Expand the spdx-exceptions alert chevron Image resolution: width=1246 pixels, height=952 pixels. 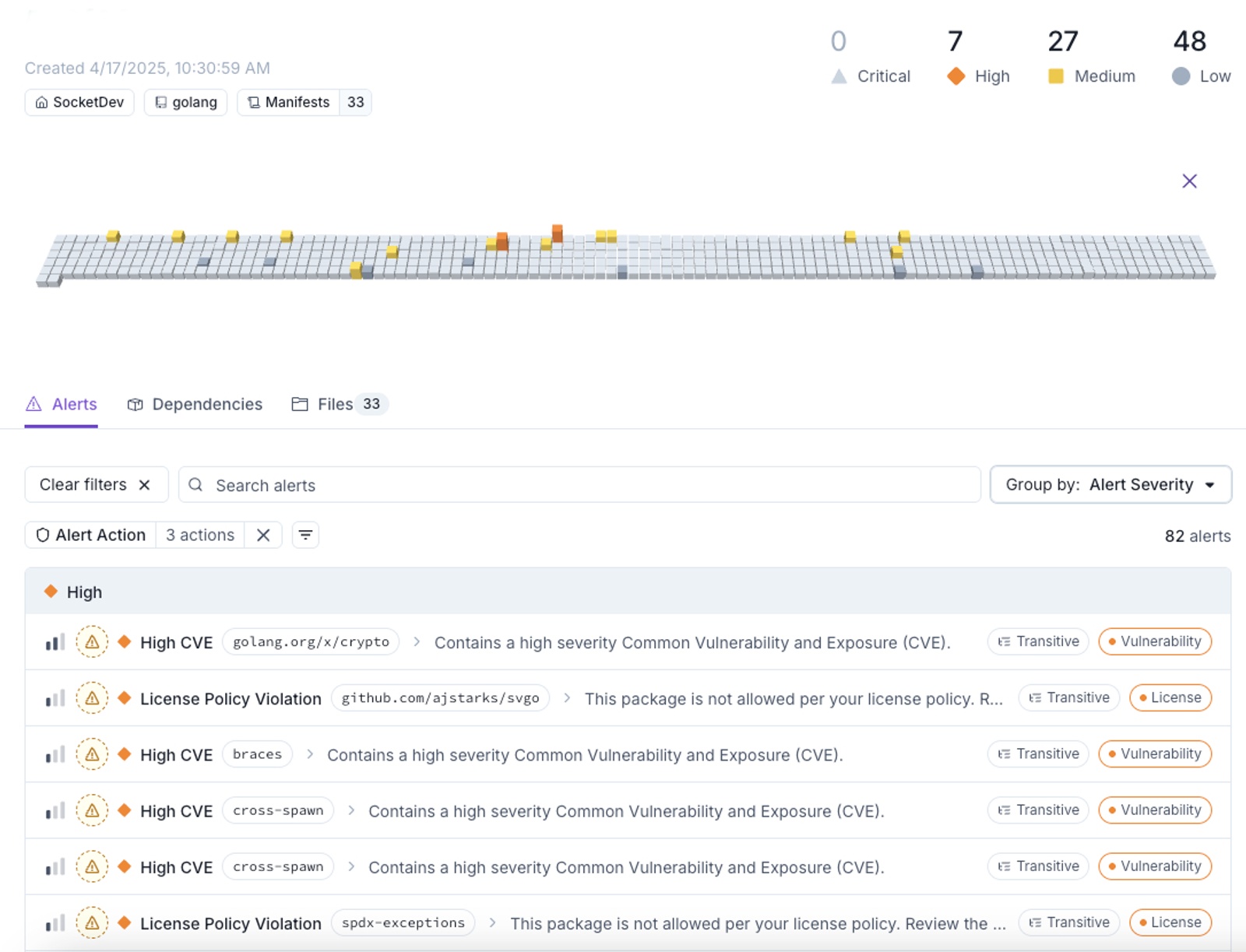tap(492, 922)
